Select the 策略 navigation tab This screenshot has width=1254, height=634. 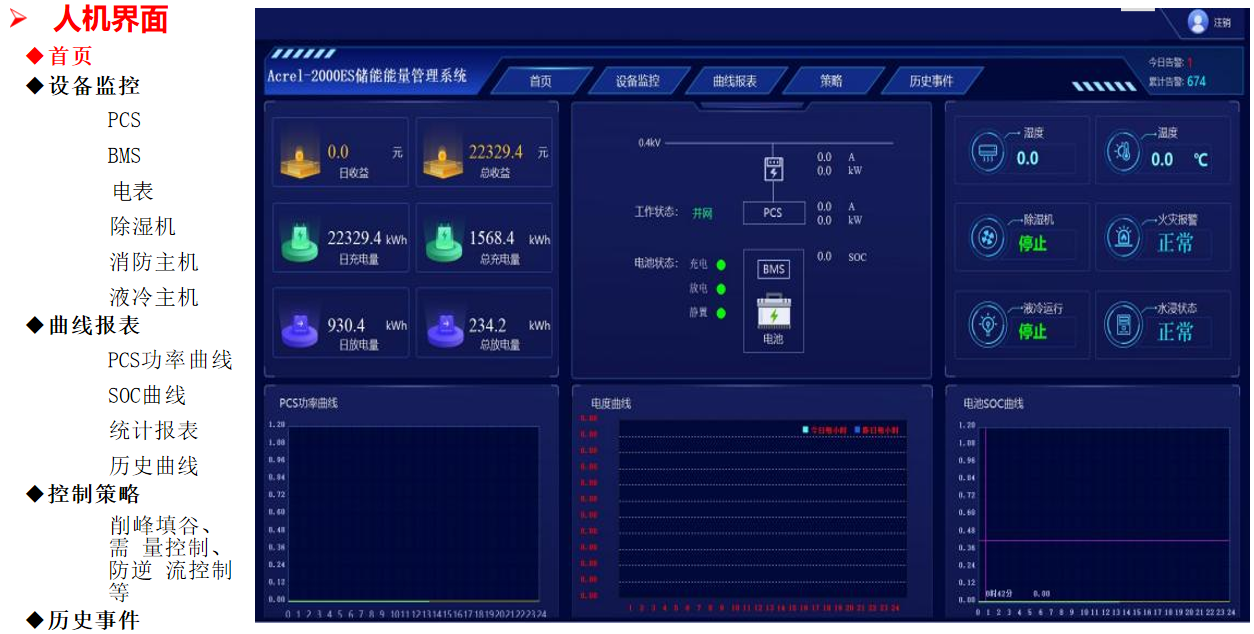[x=831, y=81]
